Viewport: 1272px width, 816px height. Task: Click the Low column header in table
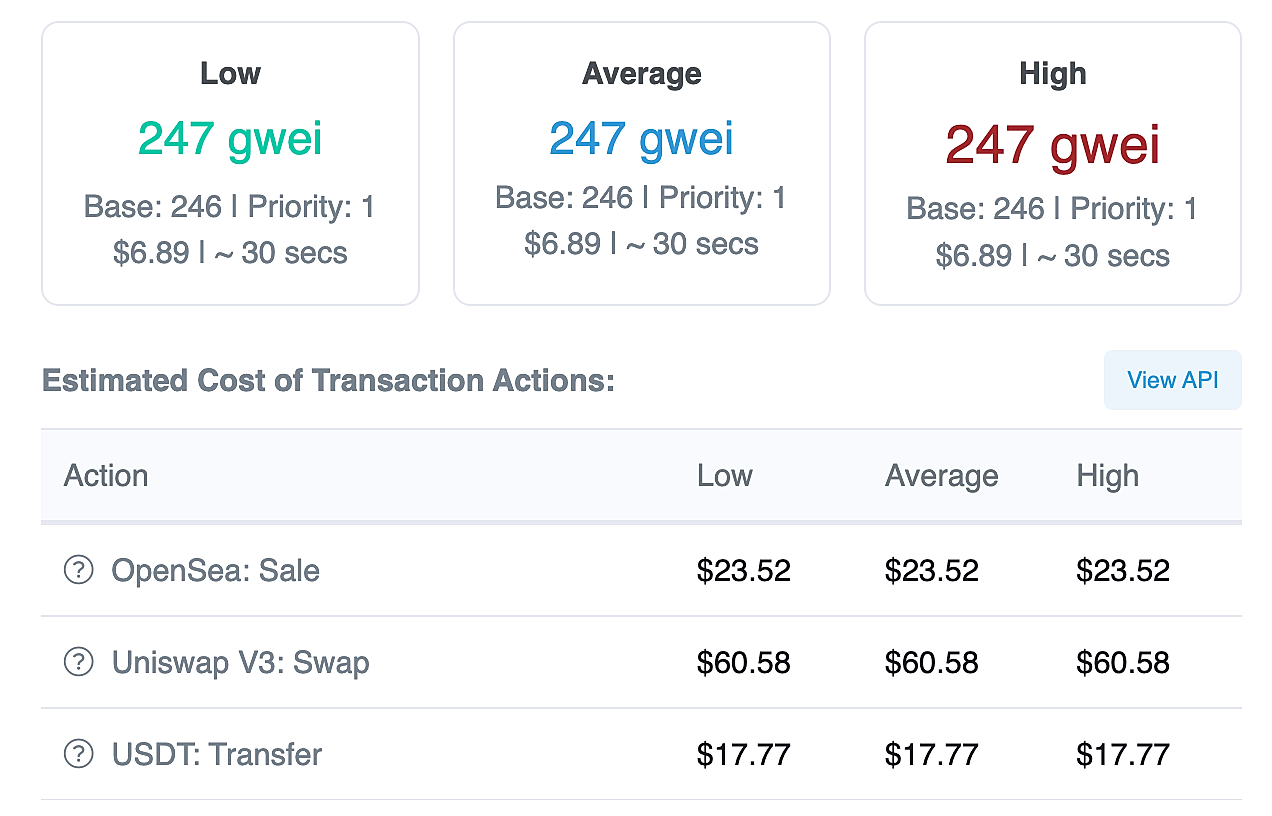pos(725,475)
